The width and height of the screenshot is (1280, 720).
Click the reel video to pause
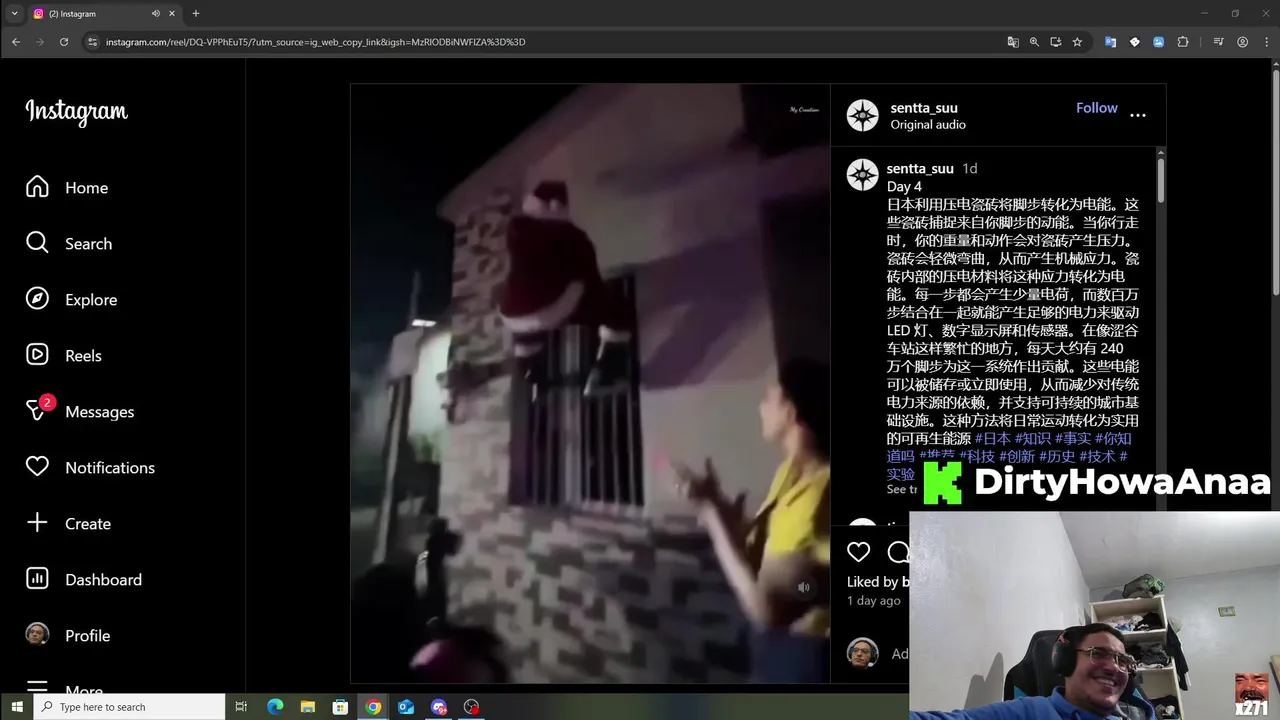tap(590, 383)
